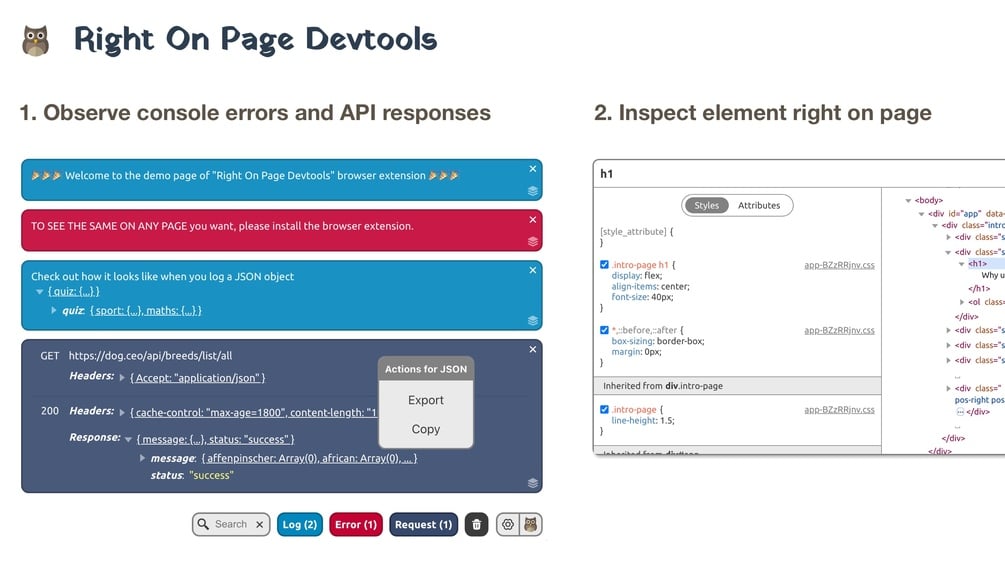Uncheck the .intro-page line-height rule checkbox
Viewport: 1005px width, 565px height.
[604, 409]
